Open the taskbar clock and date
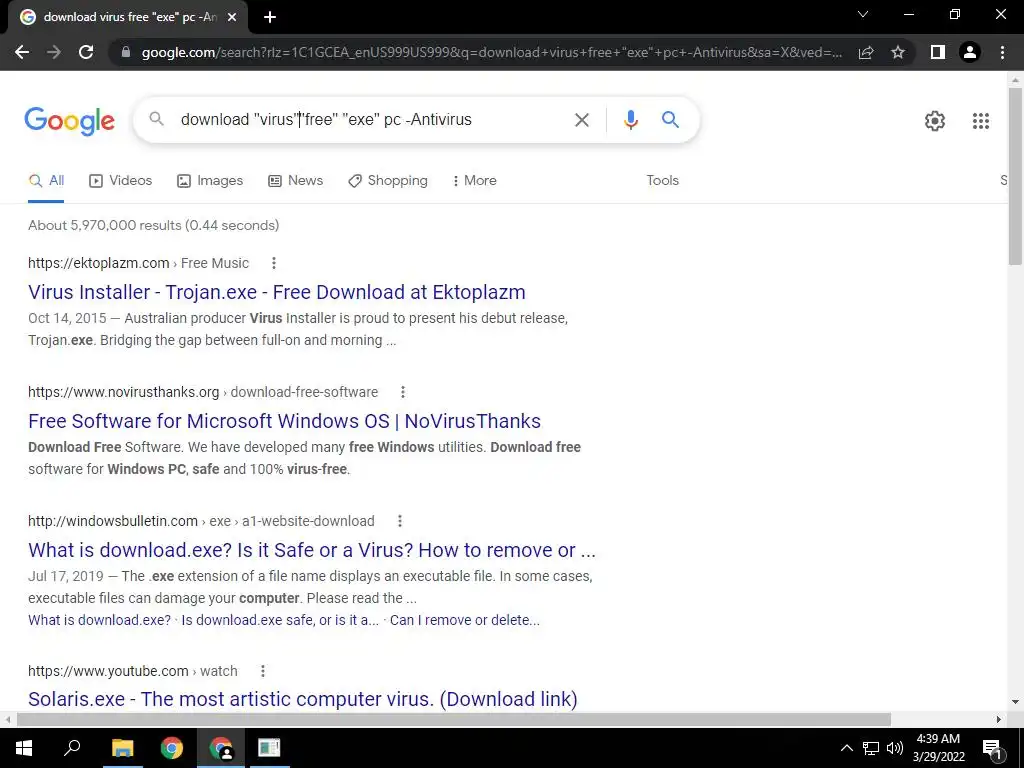 pos(938,748)
